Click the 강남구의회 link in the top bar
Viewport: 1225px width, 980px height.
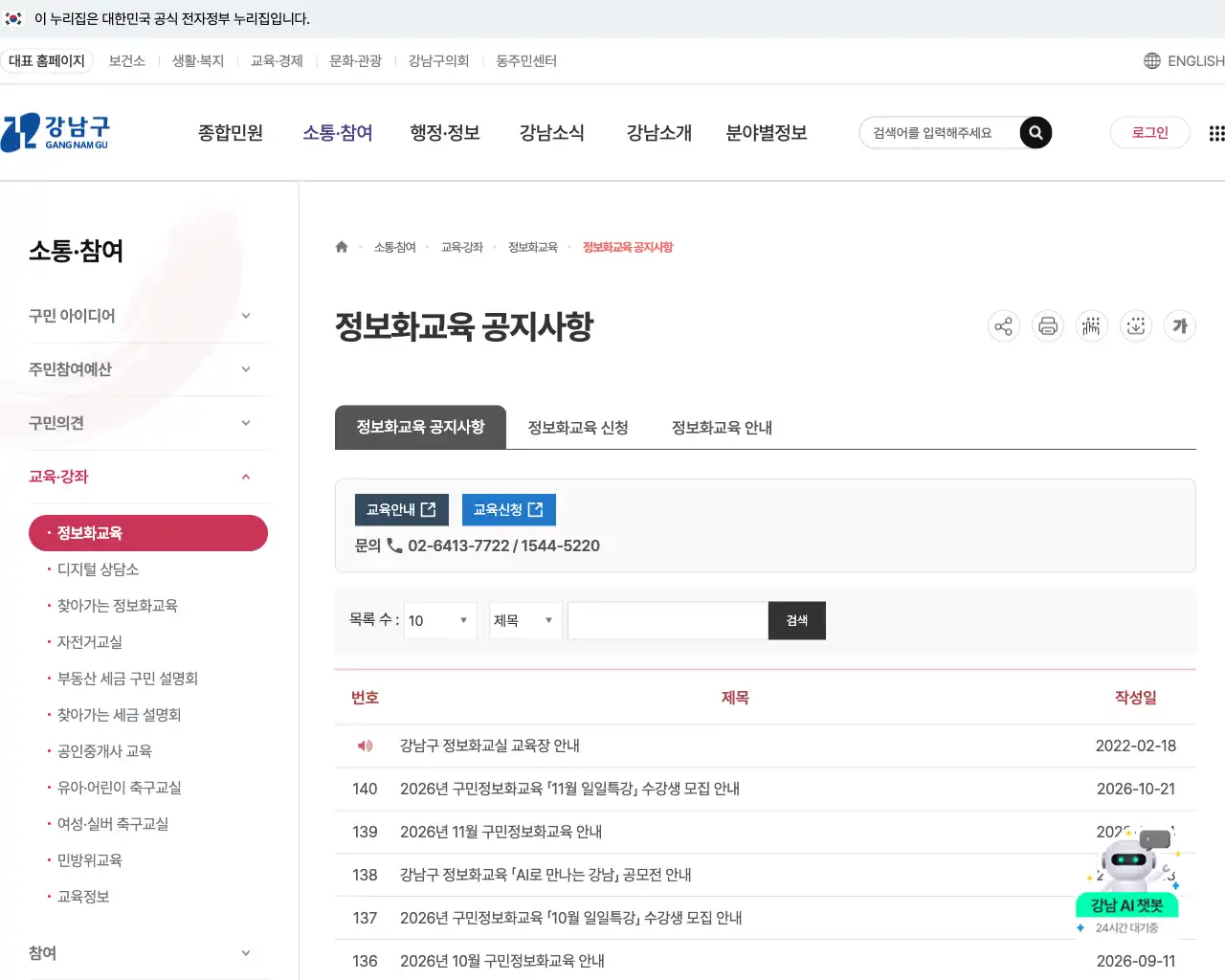(x=439, y=61)
